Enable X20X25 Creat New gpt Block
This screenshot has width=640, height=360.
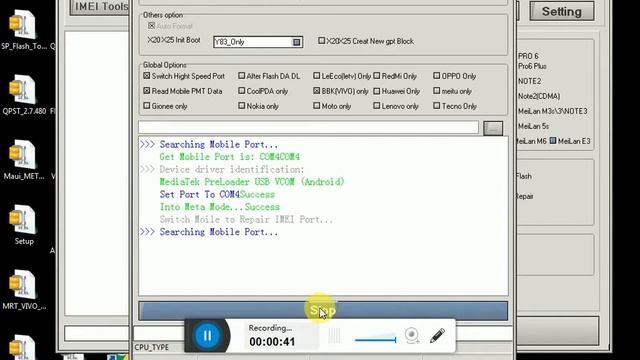[322, 41]
